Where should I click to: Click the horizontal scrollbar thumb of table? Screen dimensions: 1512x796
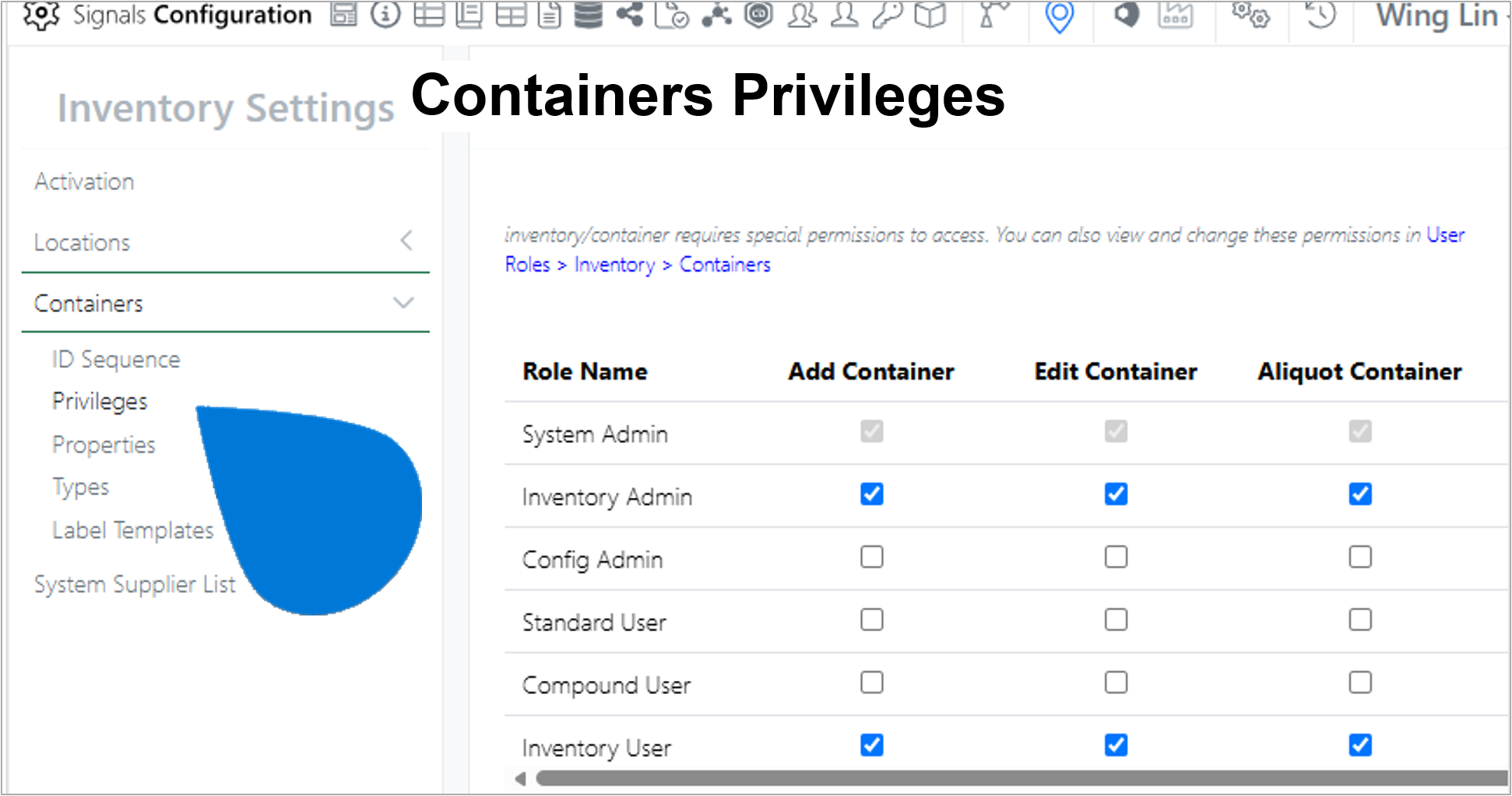1021,778
